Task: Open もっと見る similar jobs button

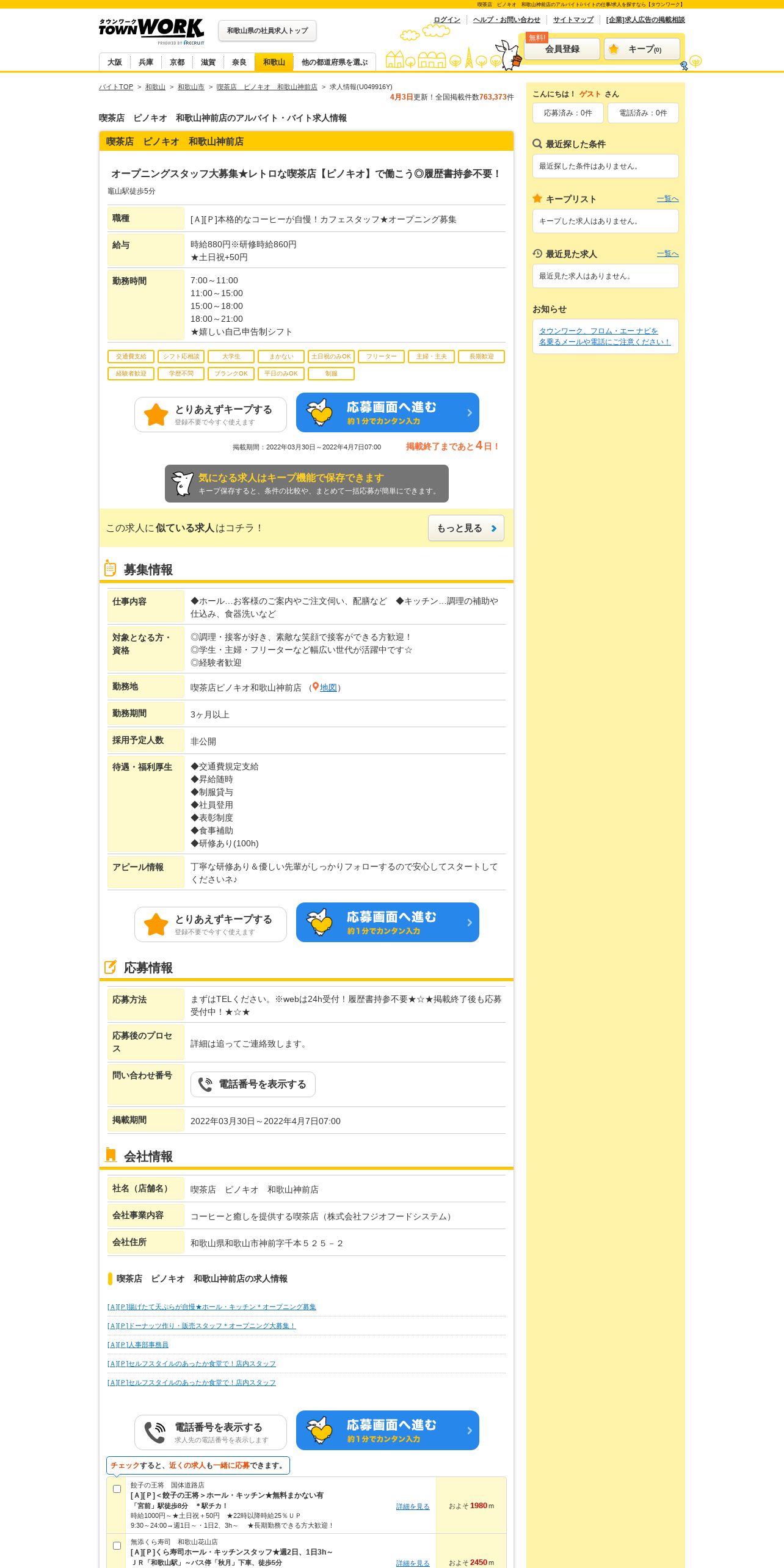Action: [466, 528]
